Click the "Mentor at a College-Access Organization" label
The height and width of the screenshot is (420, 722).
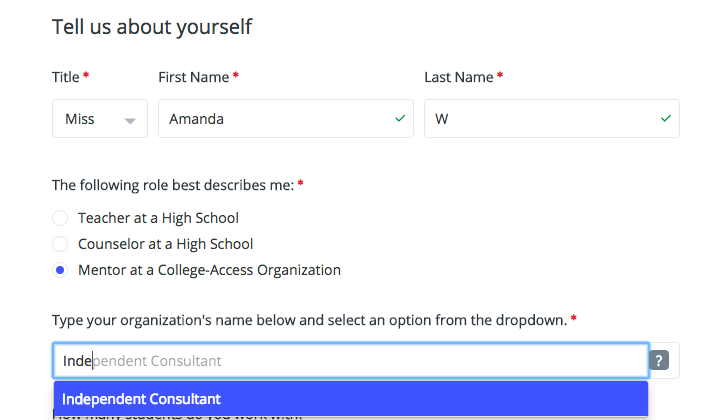(x=209, y=270)
